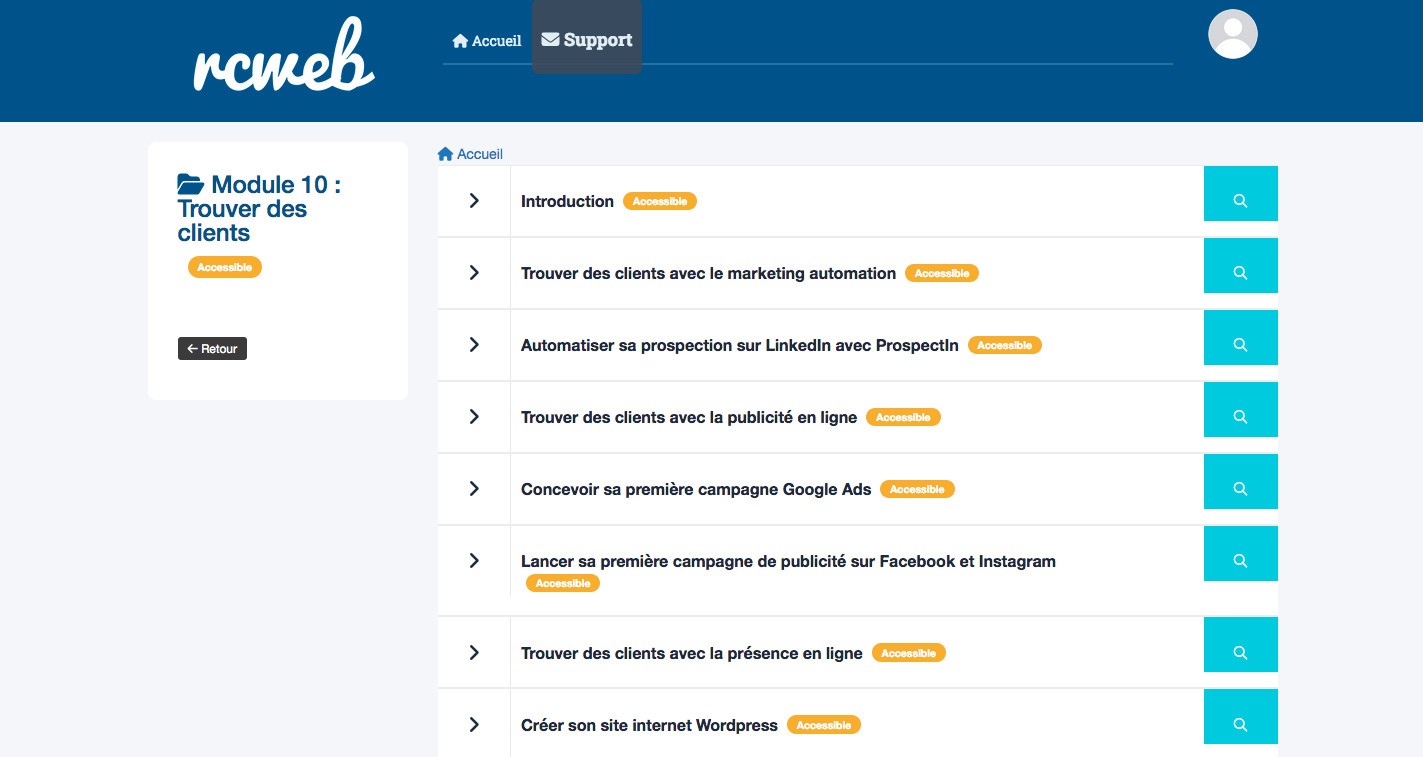Open 'Concevoir sa première campagne Google Ads'
The image size is (1423, 757).
[x=696, y=489]
